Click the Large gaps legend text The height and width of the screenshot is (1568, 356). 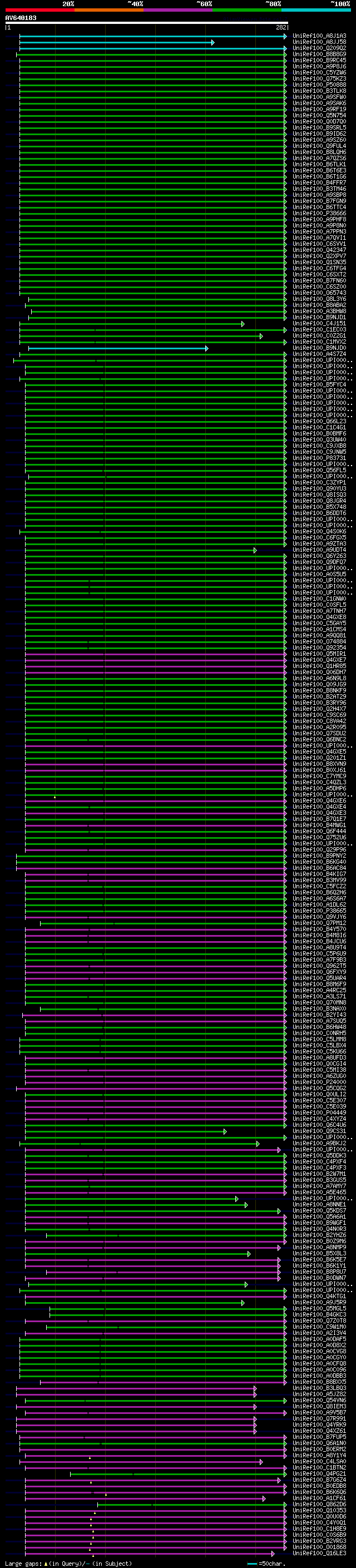coord(69,1563)
